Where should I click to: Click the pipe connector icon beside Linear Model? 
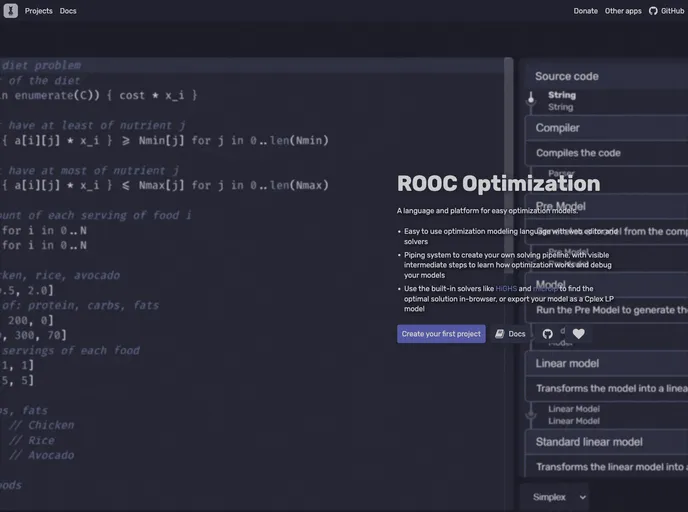531,415
